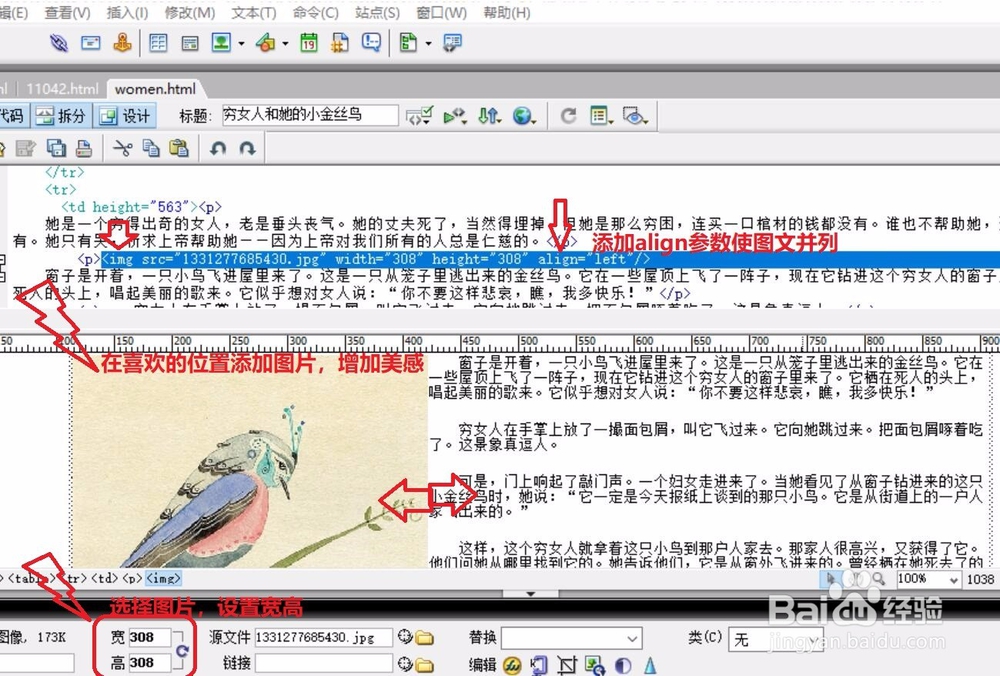
Task: Click the Copy icon
Action: point(151,148)
